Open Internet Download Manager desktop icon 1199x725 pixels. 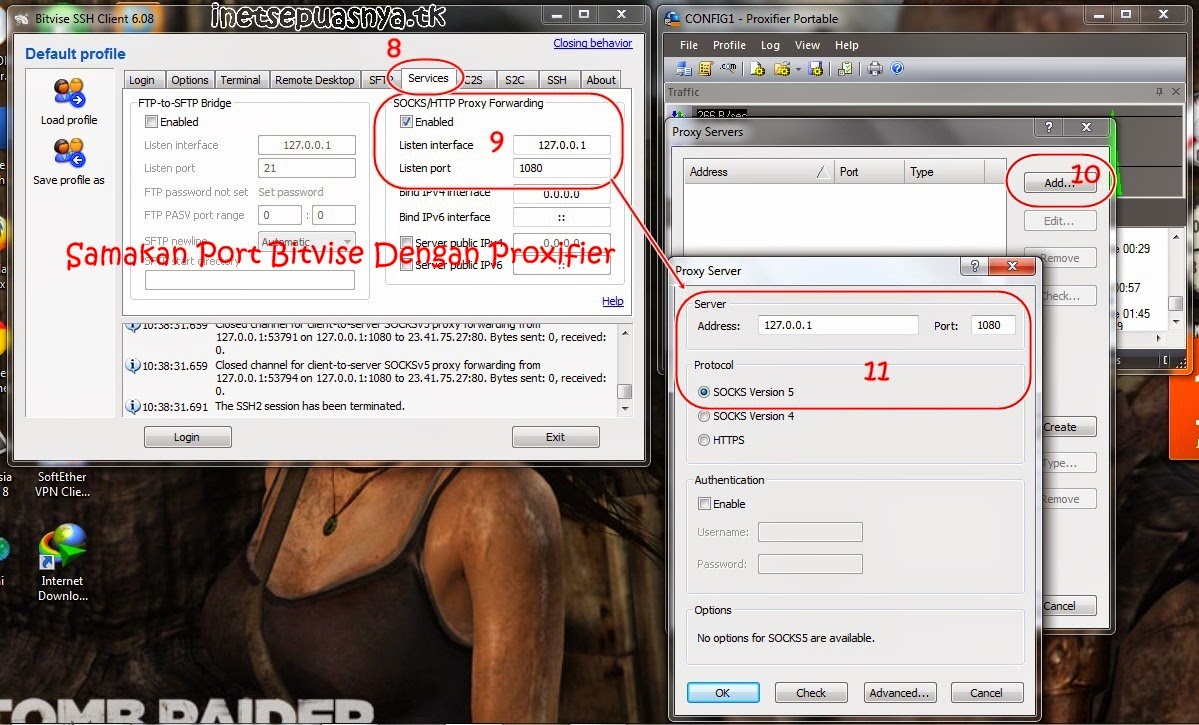coord(63,562)
